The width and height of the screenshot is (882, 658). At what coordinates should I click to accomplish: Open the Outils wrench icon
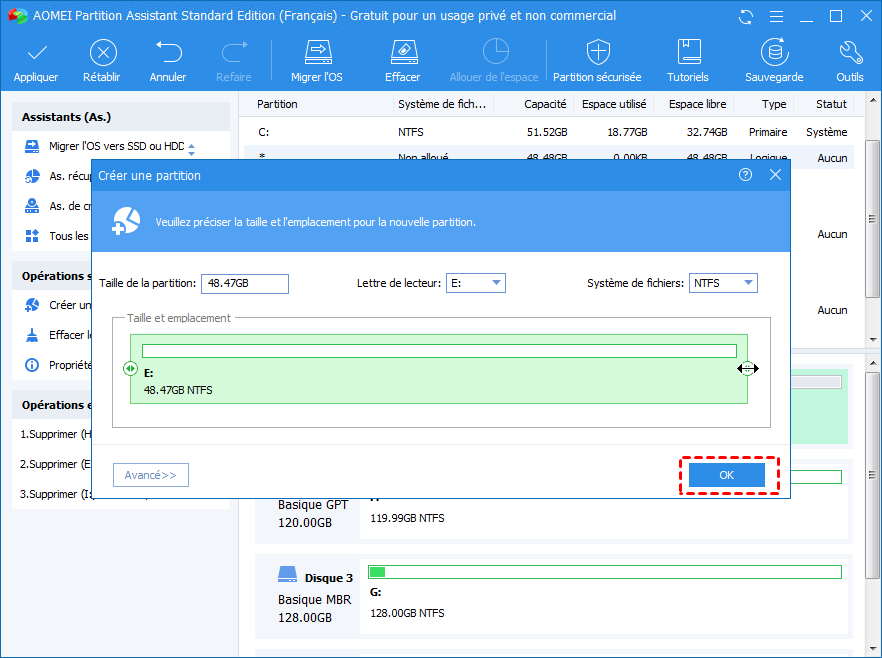click(x=850, y=53)
